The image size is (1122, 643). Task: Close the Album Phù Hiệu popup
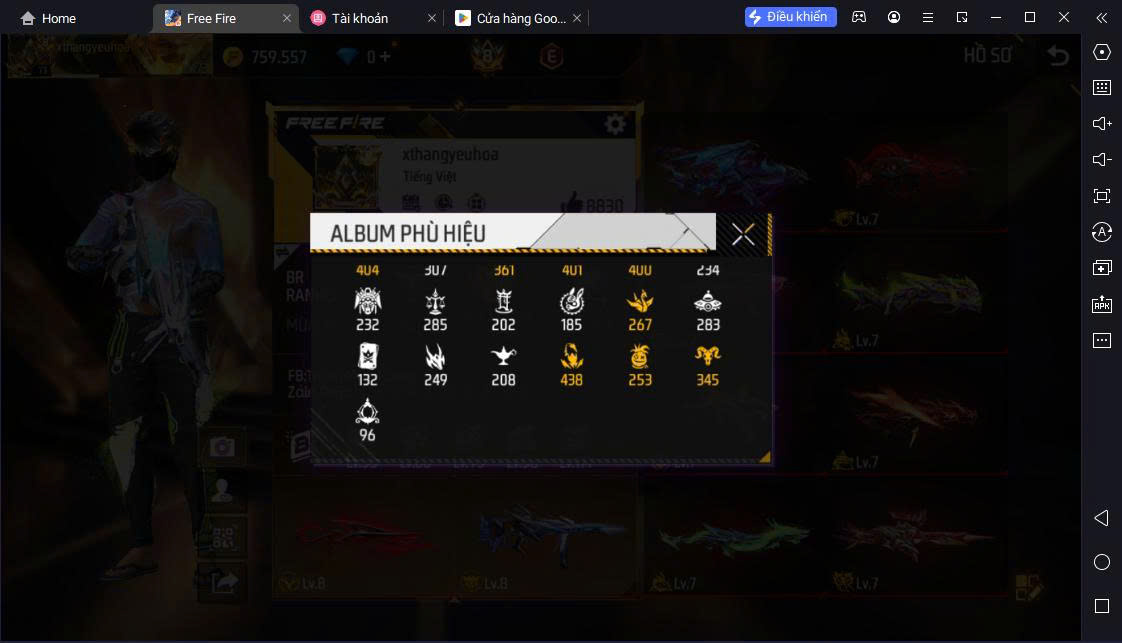coord(743,234)
